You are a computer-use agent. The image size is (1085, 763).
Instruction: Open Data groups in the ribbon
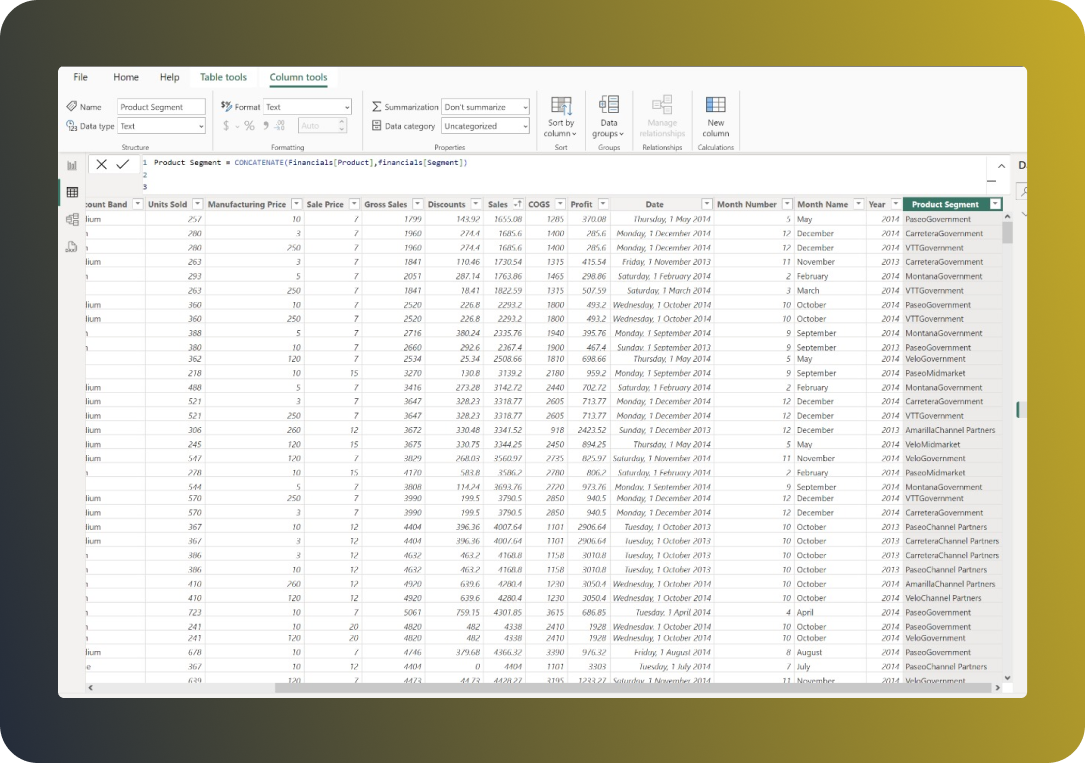(x=608, y=114)
